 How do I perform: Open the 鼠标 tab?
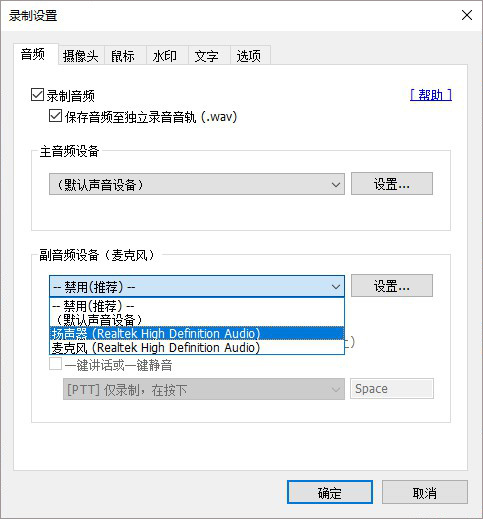(123, 56)
